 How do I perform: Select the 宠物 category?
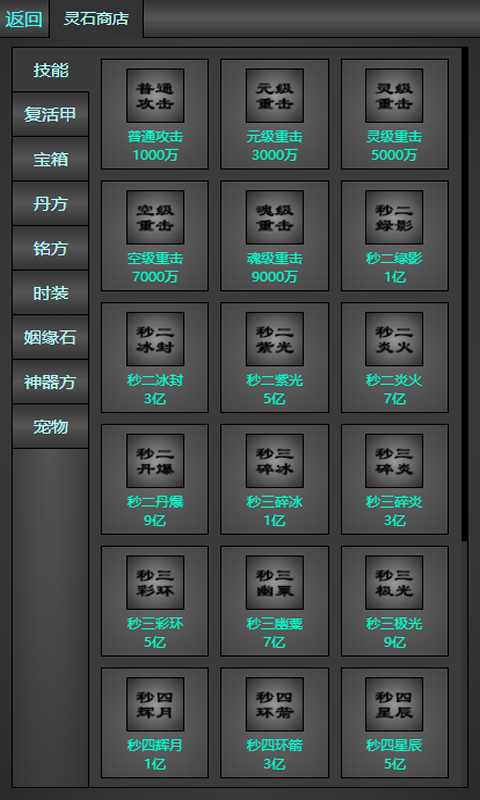tap(50, 427)
